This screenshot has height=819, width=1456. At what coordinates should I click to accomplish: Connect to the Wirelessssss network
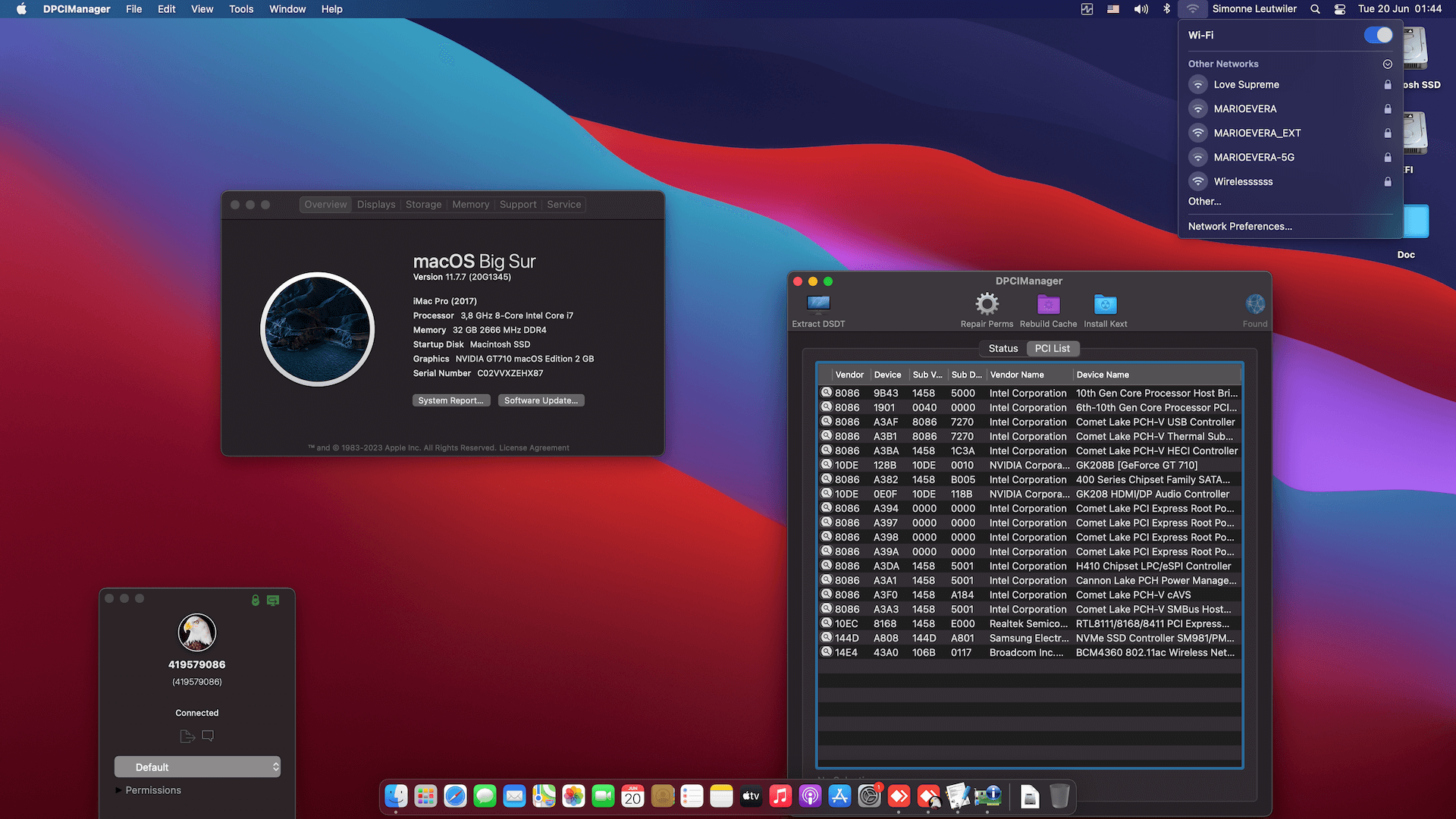[1290, 182]
